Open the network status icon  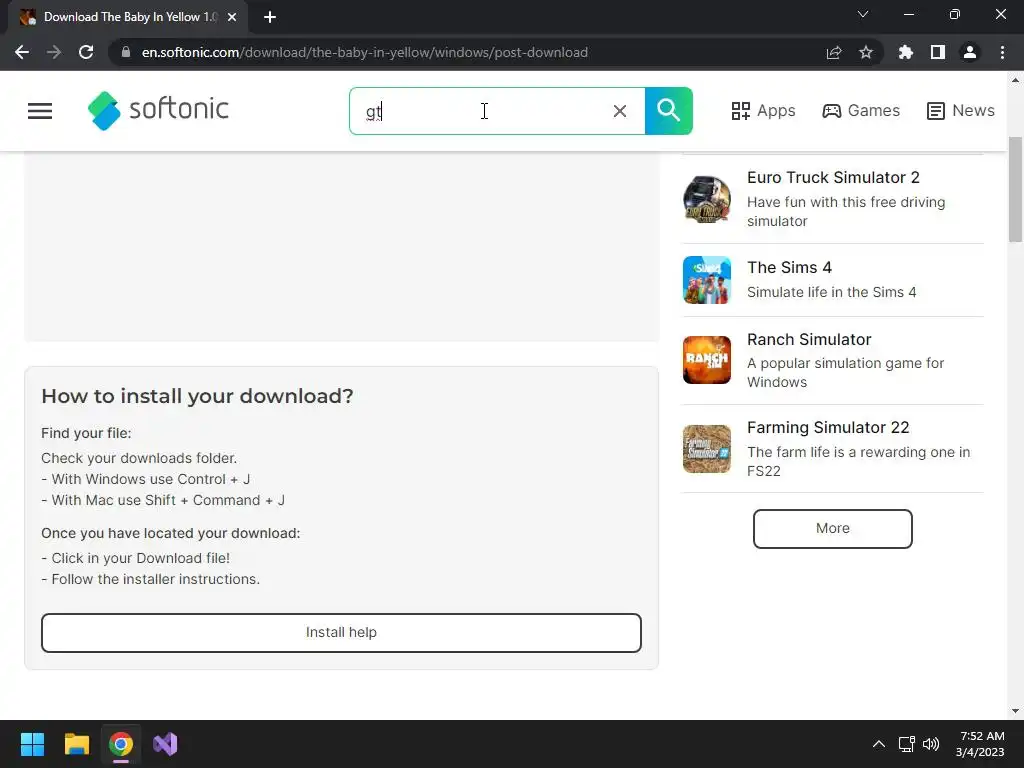(x=906, y=744)
